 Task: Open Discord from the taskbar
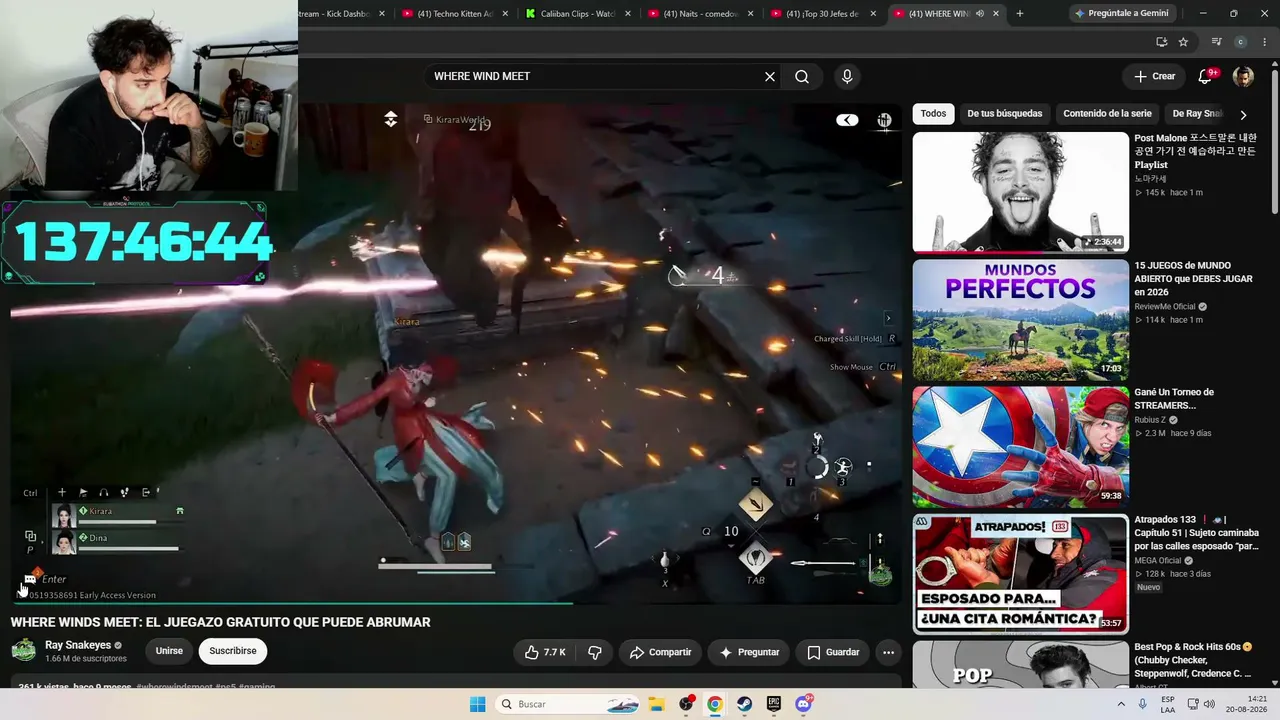click(804, 704)
